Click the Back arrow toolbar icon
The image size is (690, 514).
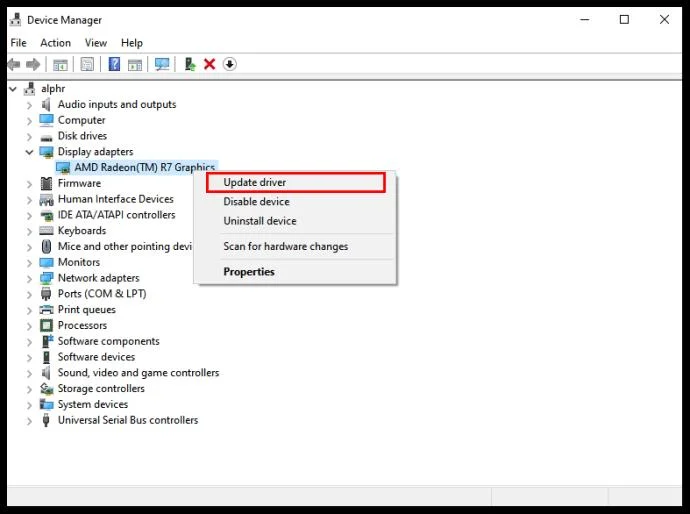pyautogui.click(x=14, y=65)
